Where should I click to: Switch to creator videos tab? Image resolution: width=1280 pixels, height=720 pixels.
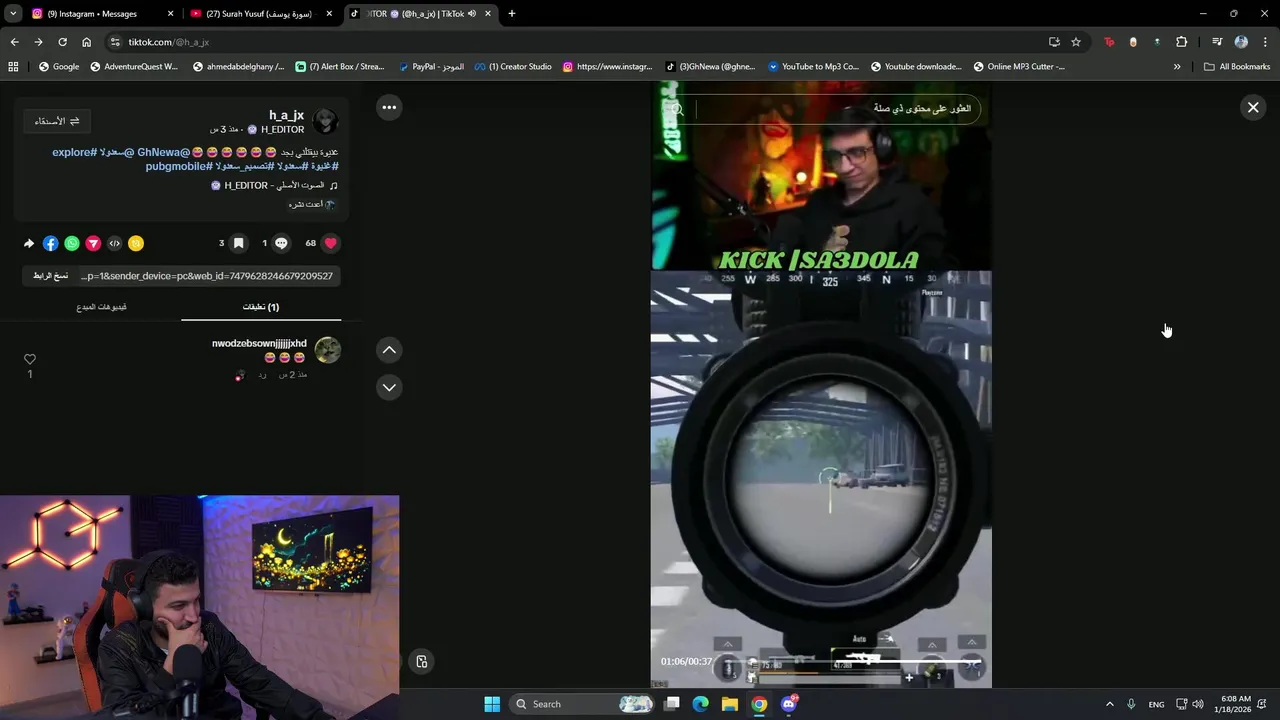point(101,307)
